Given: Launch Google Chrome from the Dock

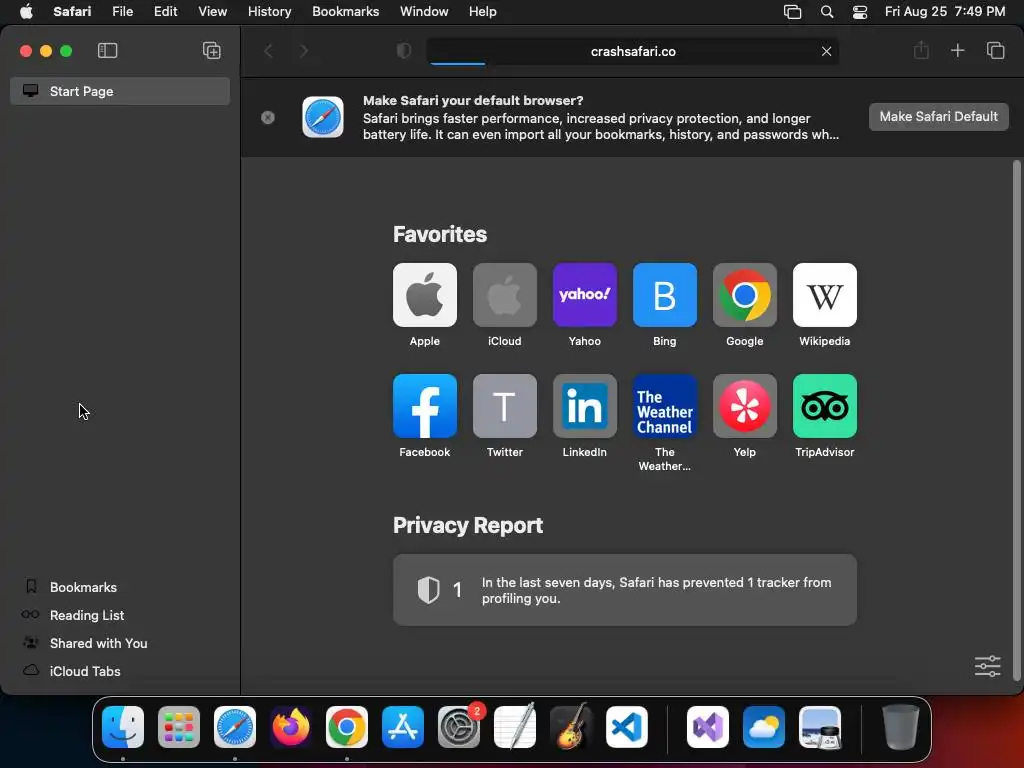Looking at the screenshot, I should [347, 727].
